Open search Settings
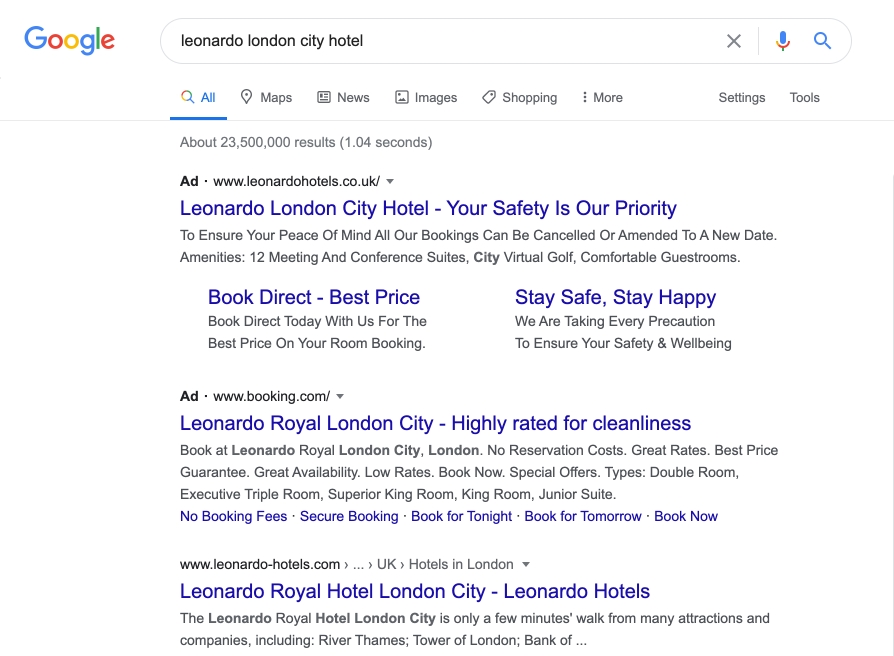894x656 pixels. tap(741, 97)
